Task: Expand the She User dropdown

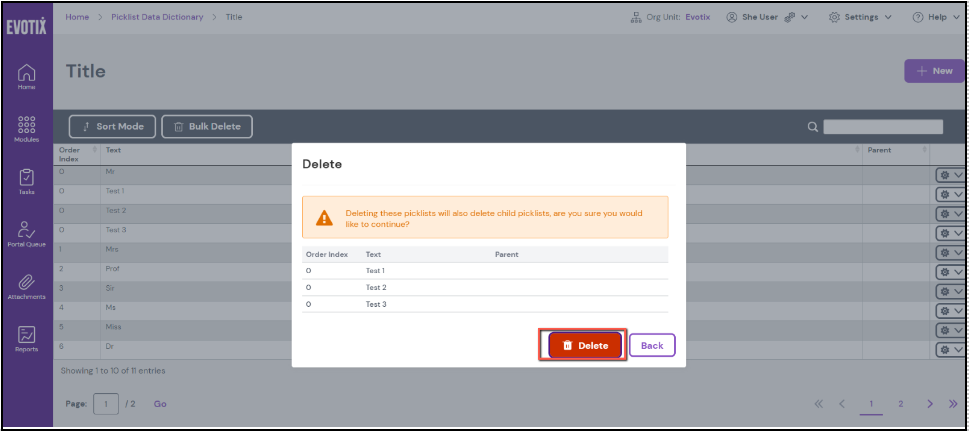Action: point(767,17)
